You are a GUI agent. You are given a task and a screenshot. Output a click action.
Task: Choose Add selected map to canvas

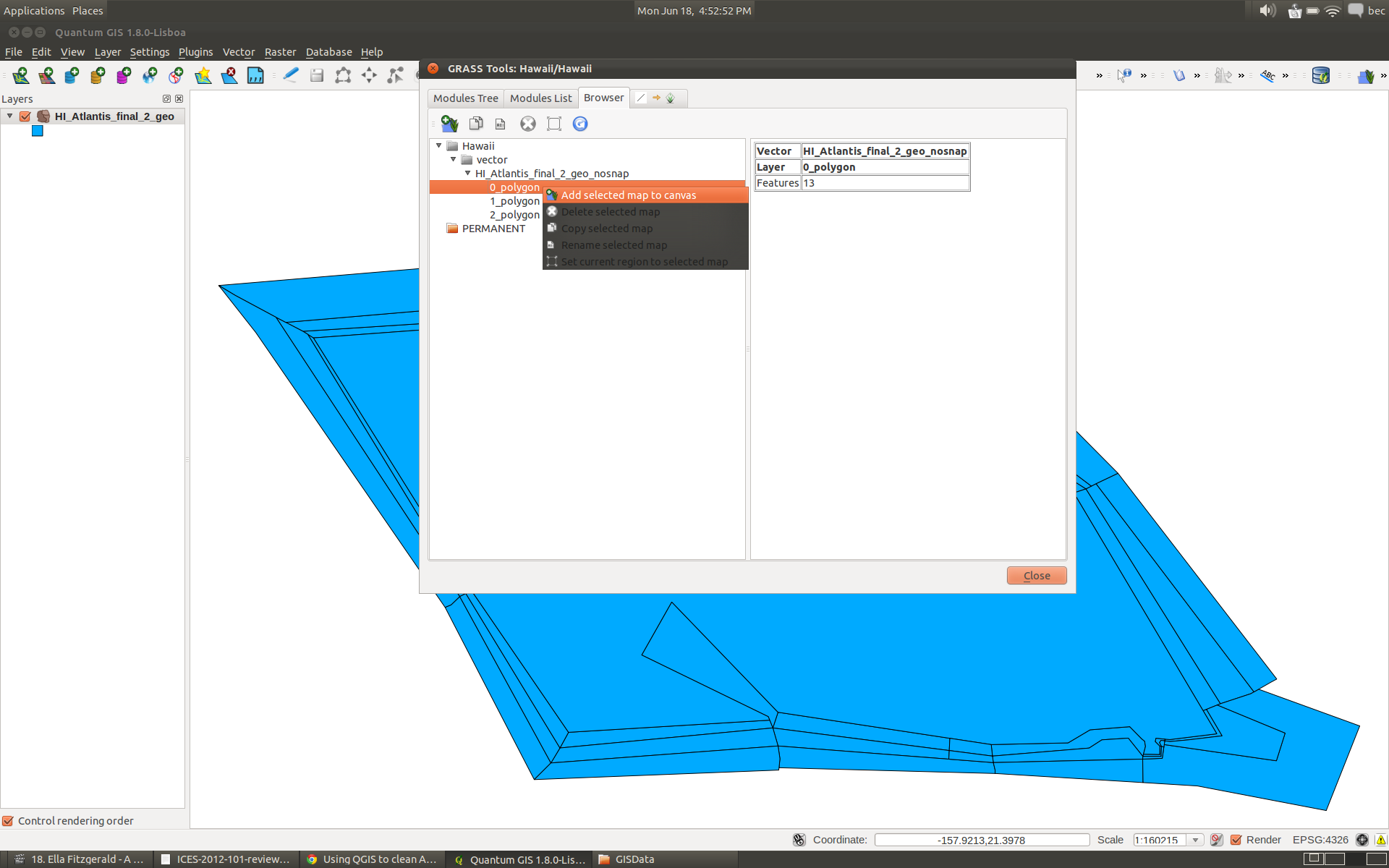click(x=628, y=195)
